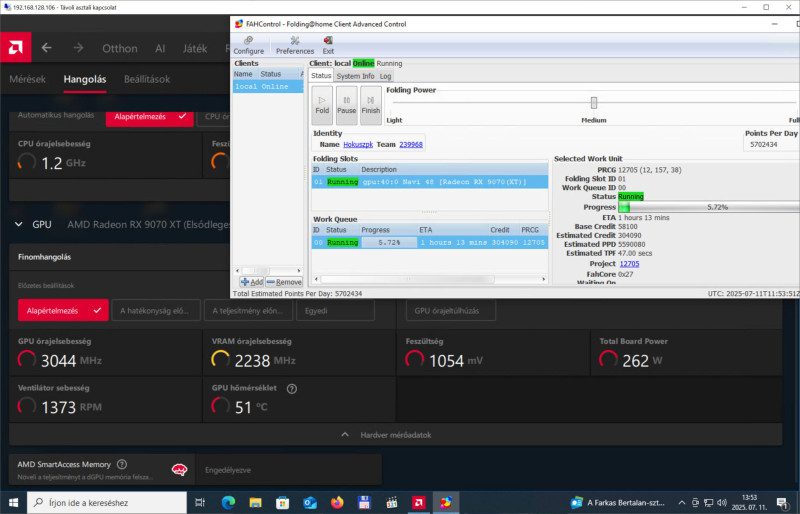Click the Fold button
This screenshot has height=514, width=800.
coord(322,105)
